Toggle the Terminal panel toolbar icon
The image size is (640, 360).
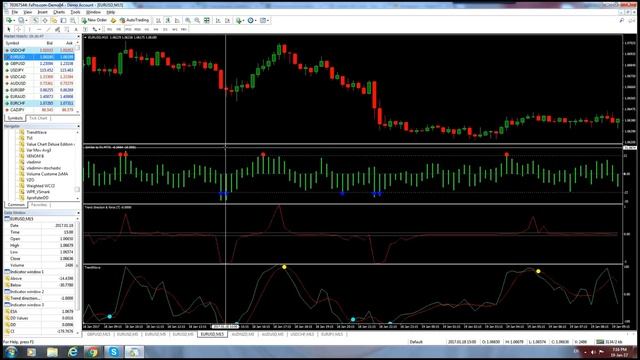point(63,20)
